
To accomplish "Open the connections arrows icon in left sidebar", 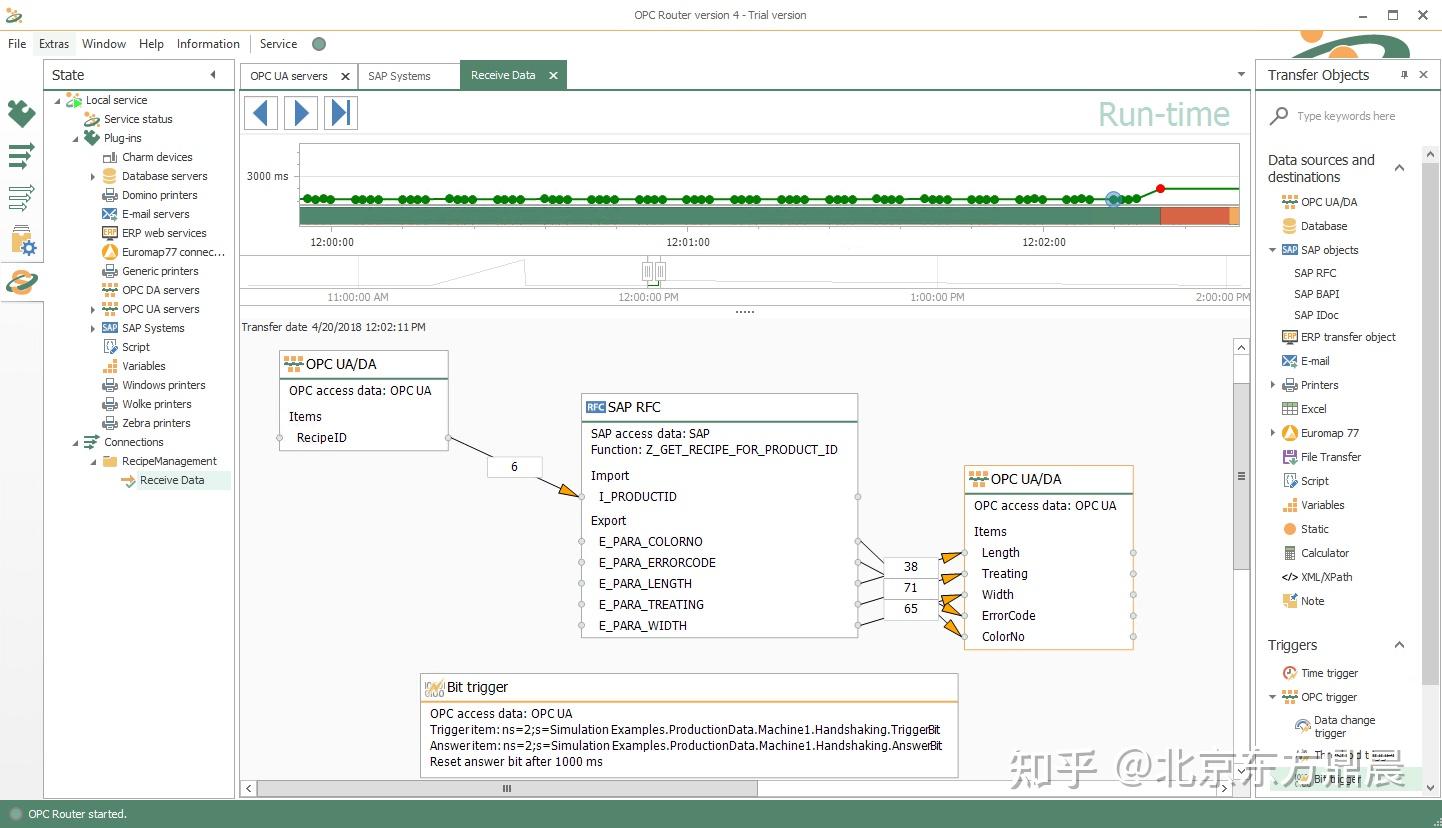I will tap(21, 155).
